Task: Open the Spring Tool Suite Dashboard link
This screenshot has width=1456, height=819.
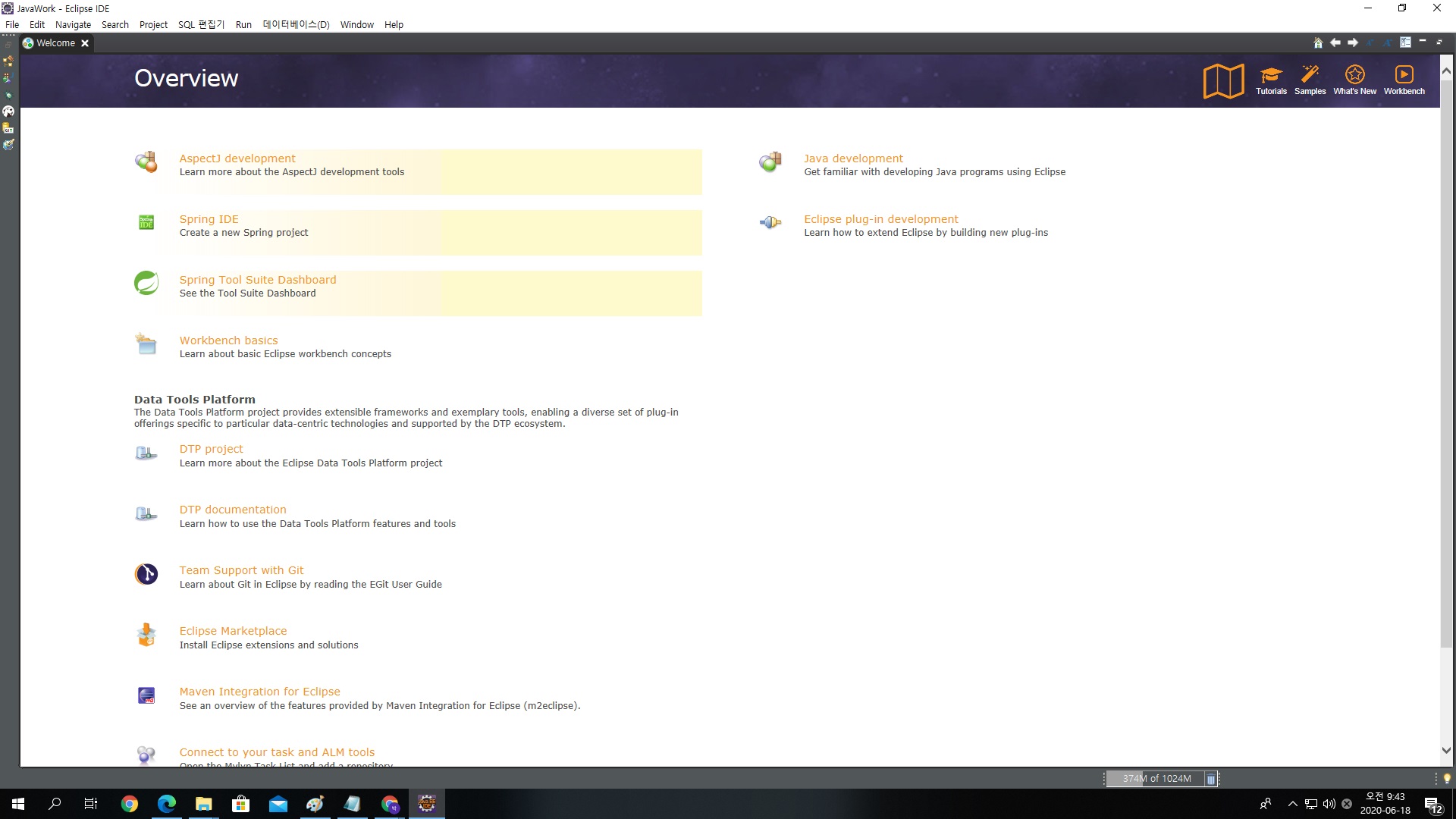Action: (x=257, y=280)
